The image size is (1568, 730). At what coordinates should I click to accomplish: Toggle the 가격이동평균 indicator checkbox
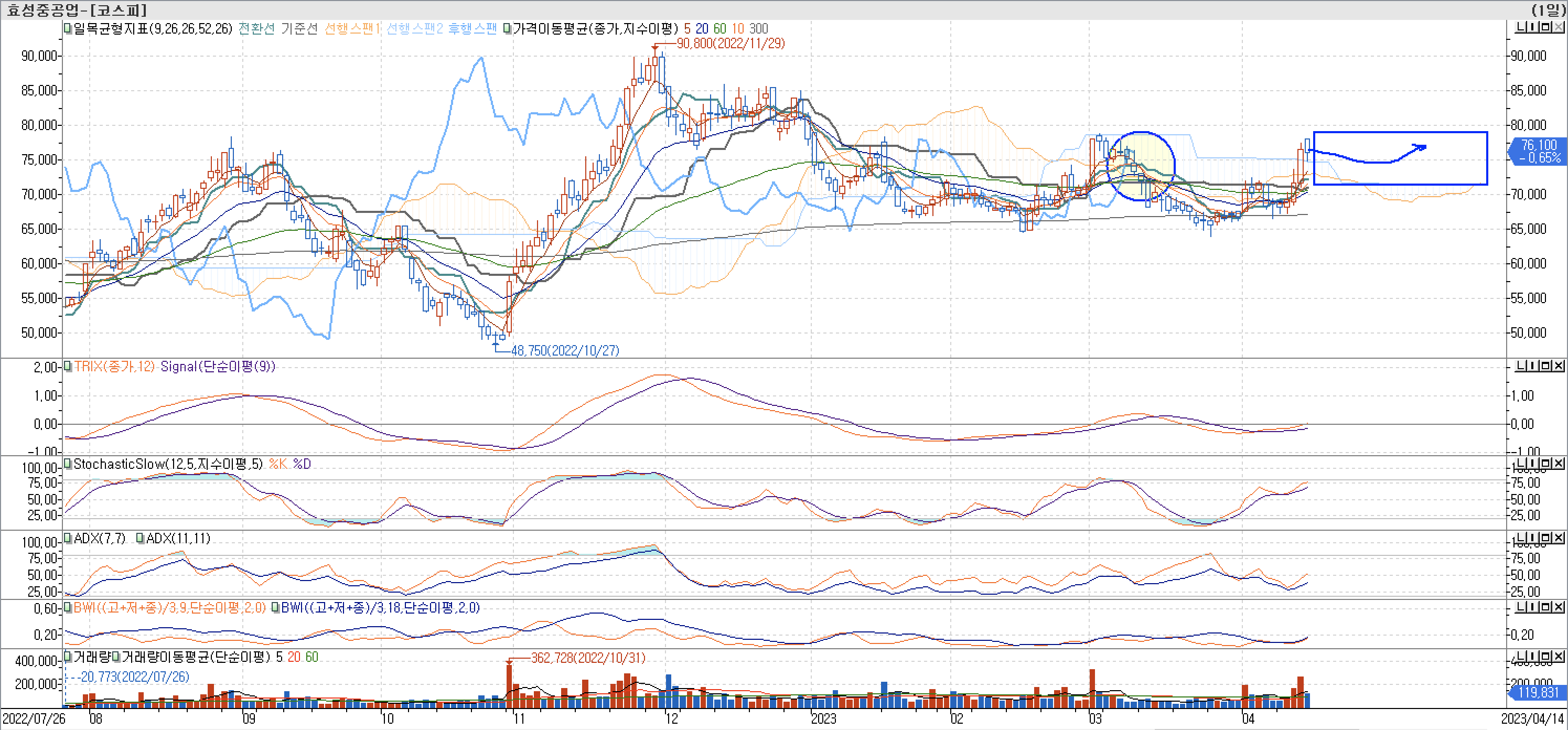pos(507,28)
